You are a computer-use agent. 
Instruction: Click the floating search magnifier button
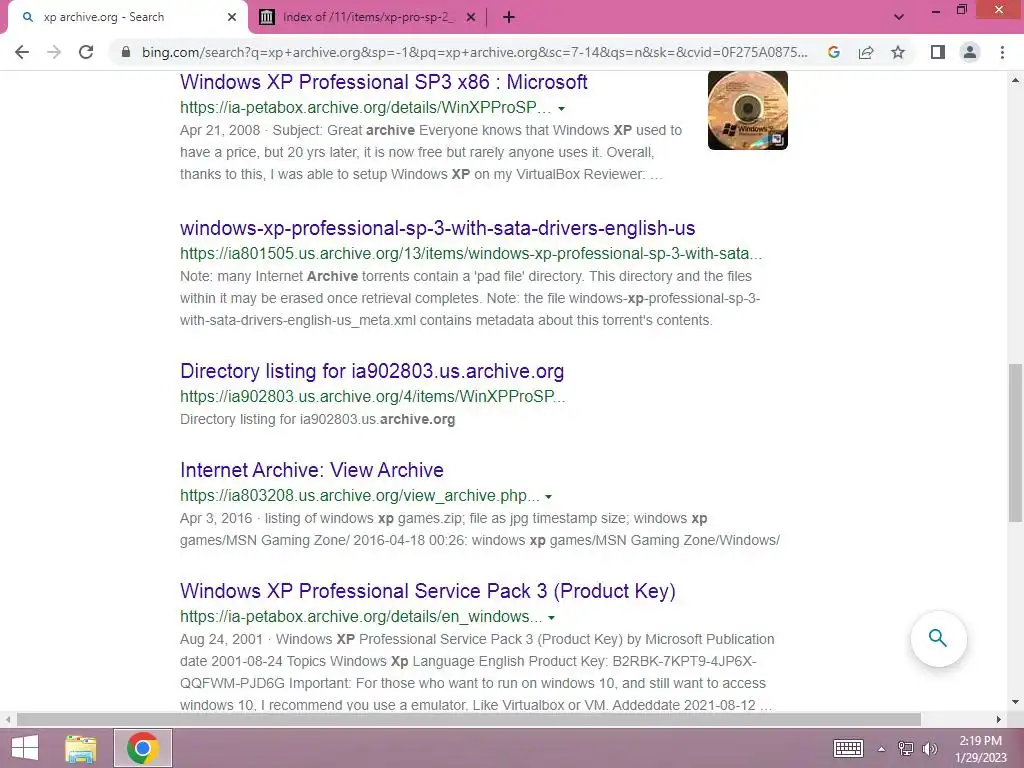938,638
